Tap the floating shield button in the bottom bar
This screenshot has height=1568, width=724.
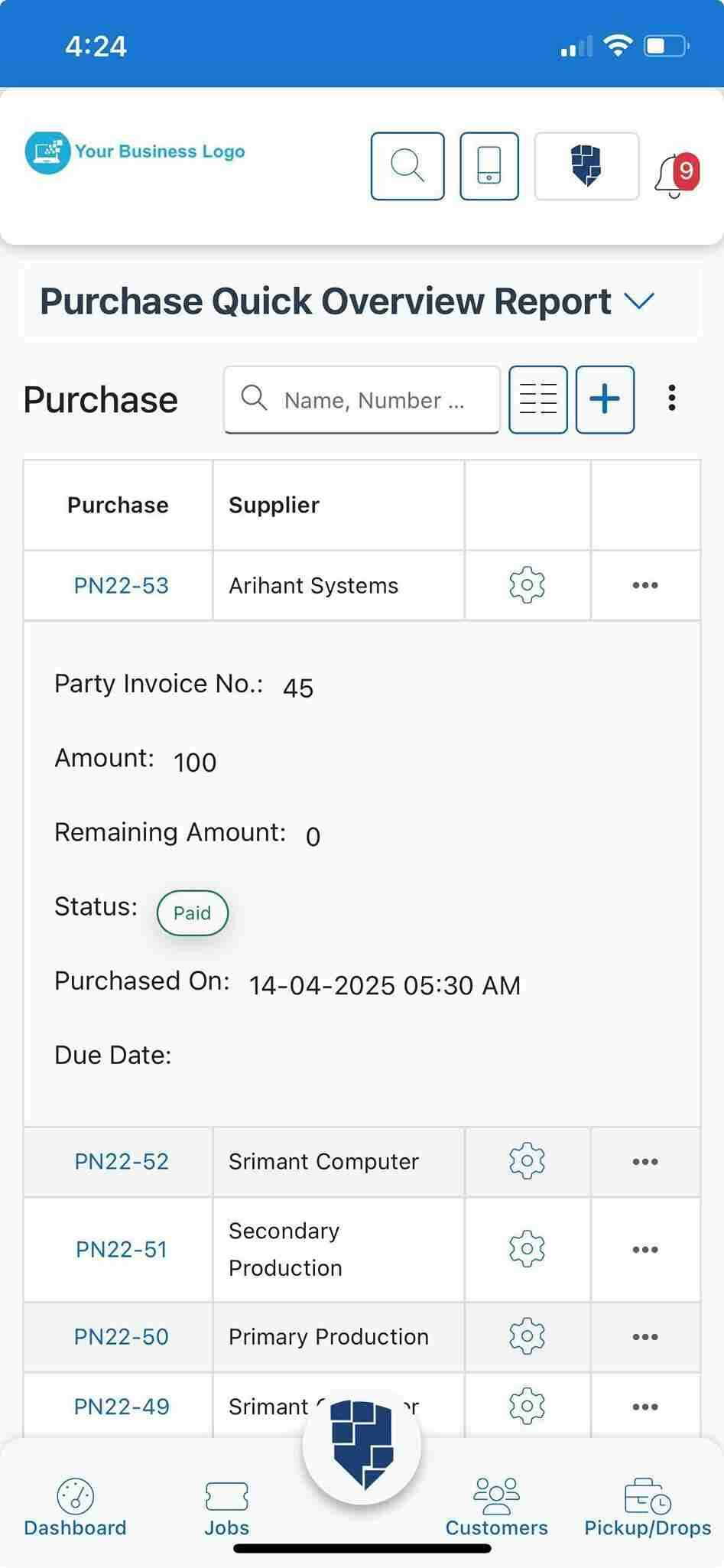point(362,1445)
